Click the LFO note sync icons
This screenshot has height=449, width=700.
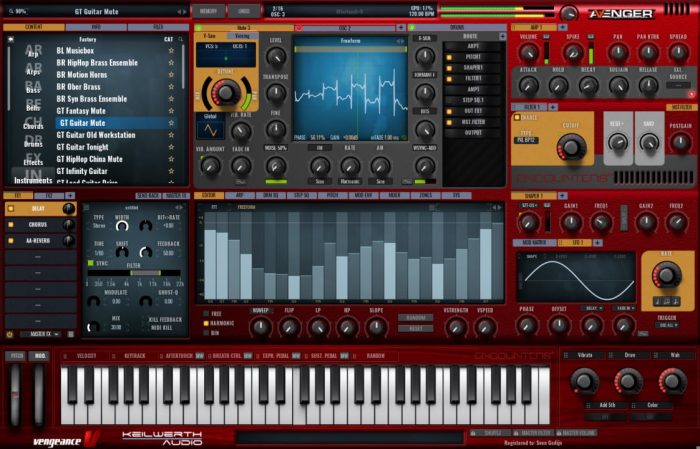[667, 301]
